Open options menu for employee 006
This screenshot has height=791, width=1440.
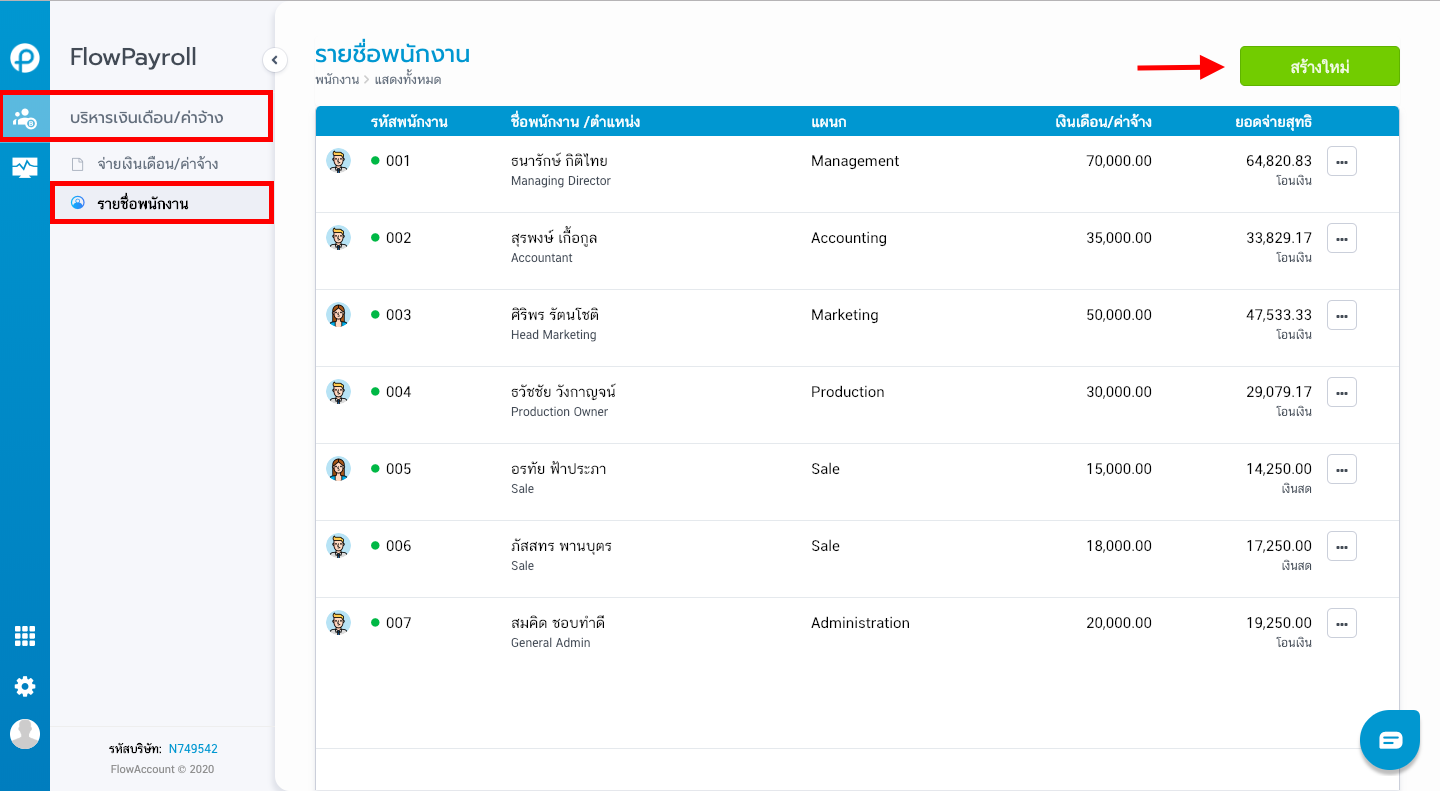(x=1342, y=546)
